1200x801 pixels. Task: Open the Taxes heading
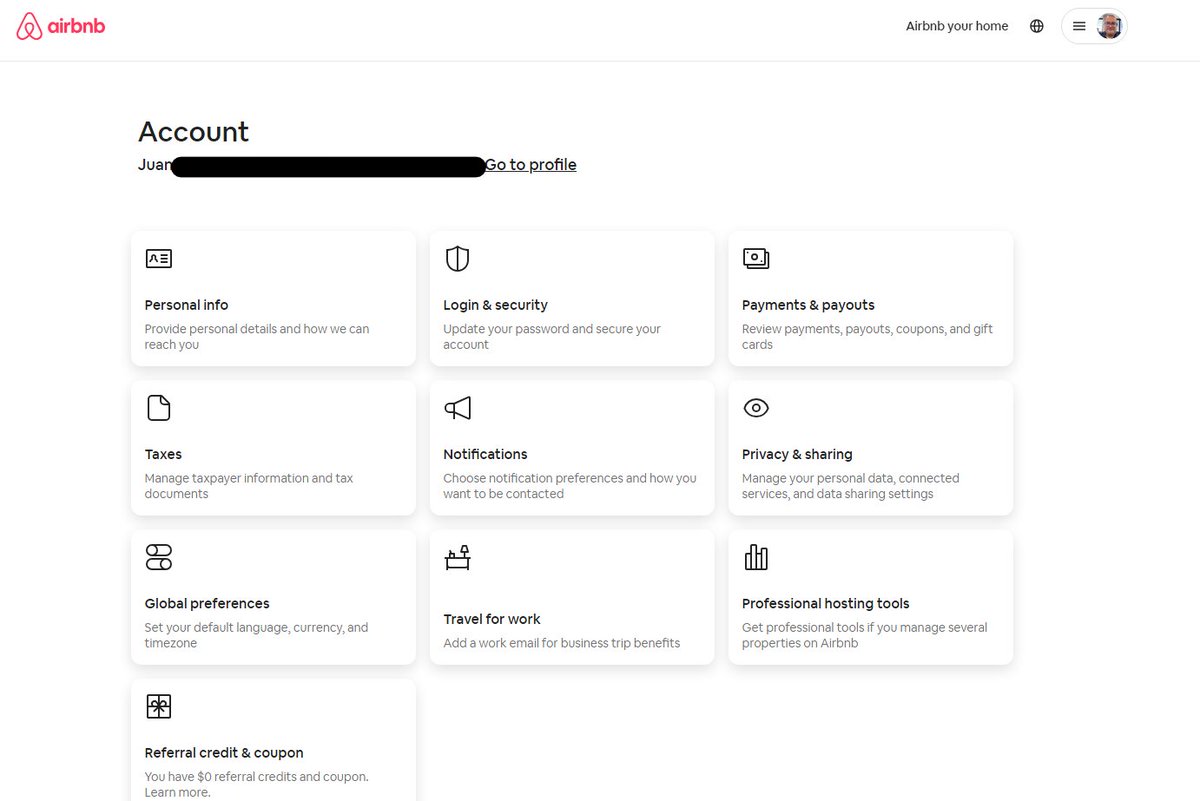click(x=164, y=454)
